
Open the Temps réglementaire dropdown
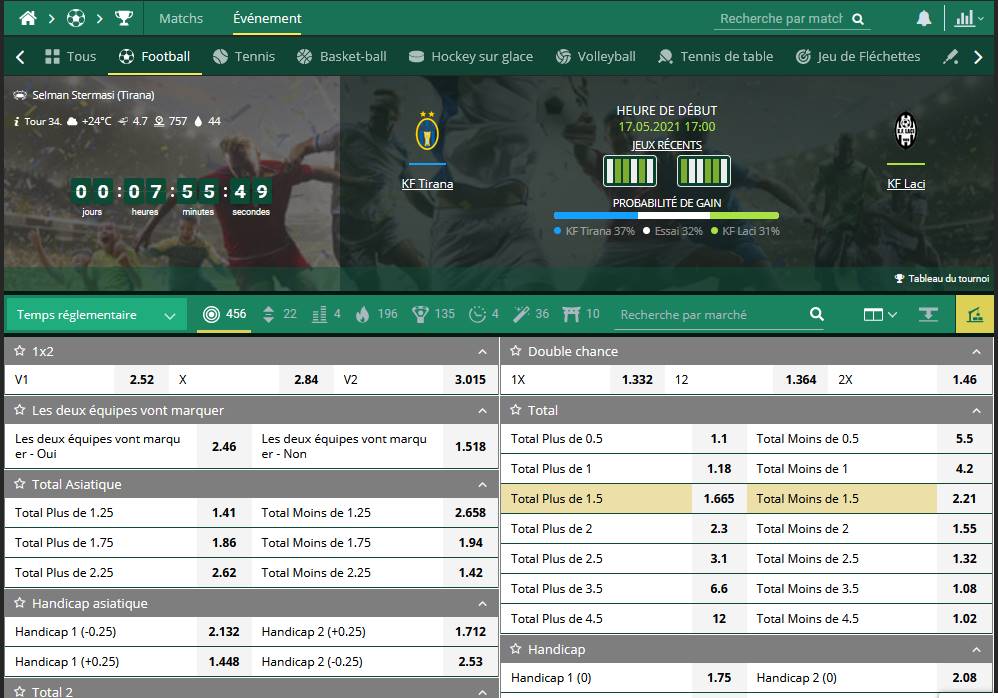pyautogui.click(x=96, y=314)
